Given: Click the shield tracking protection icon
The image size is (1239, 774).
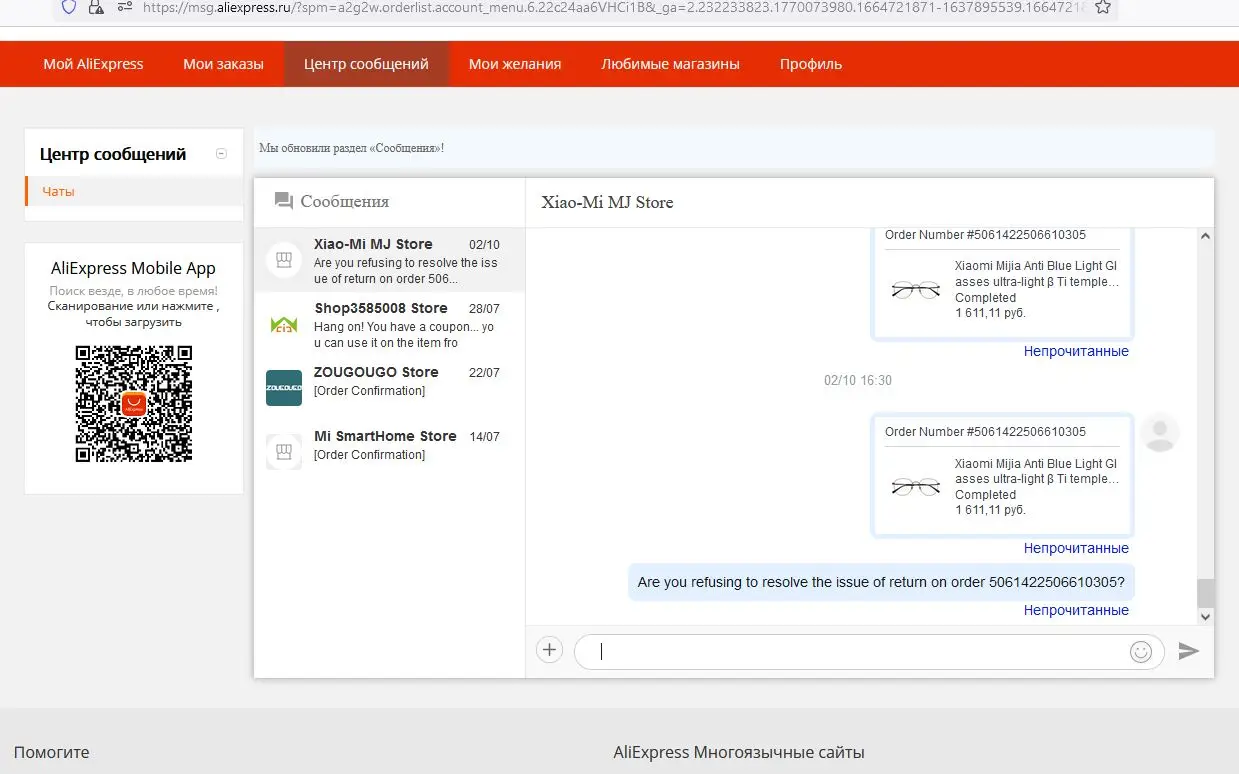Looking at the screenshot, I should tap(69, 7).
